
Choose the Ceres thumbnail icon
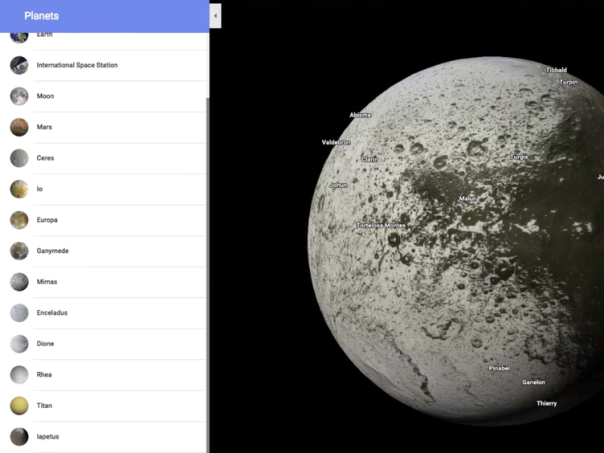pyautogui.click(x=19, y=158)
